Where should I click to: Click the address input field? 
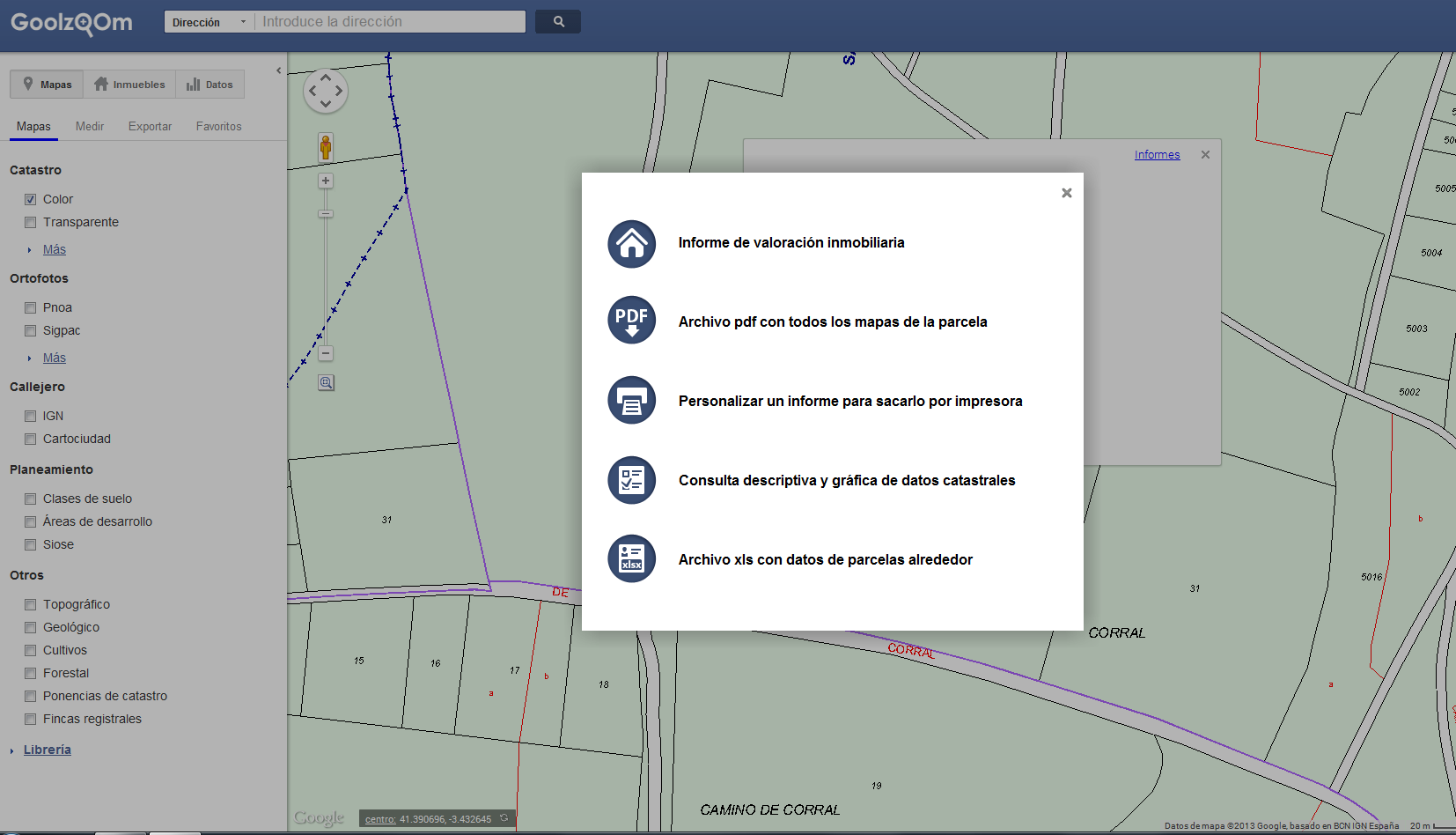pos(389,22)
